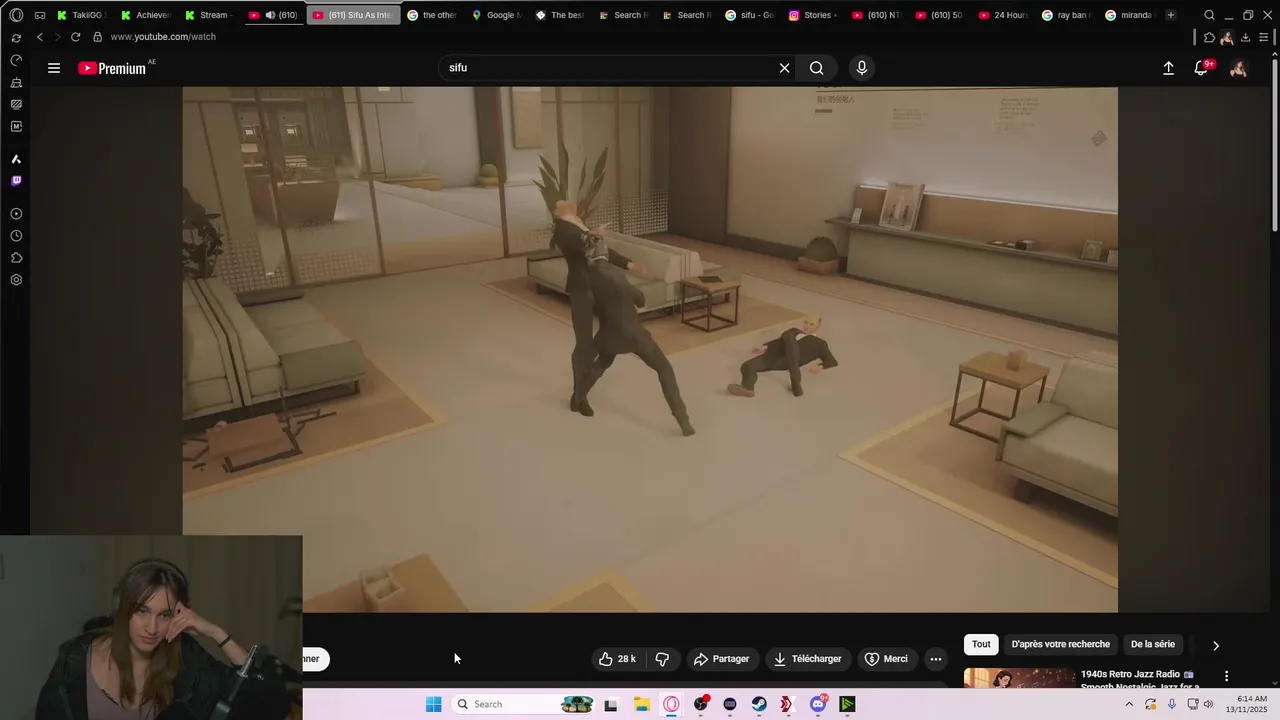Like the video with 28 k likes
Screen dimensions: 1280x720
[617, 659]
